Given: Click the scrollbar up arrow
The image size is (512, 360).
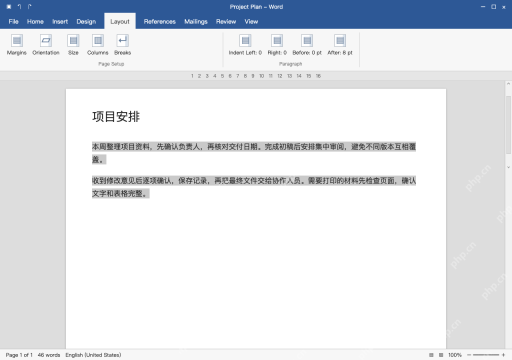Looking at the screenshot, I should point(508,84).
